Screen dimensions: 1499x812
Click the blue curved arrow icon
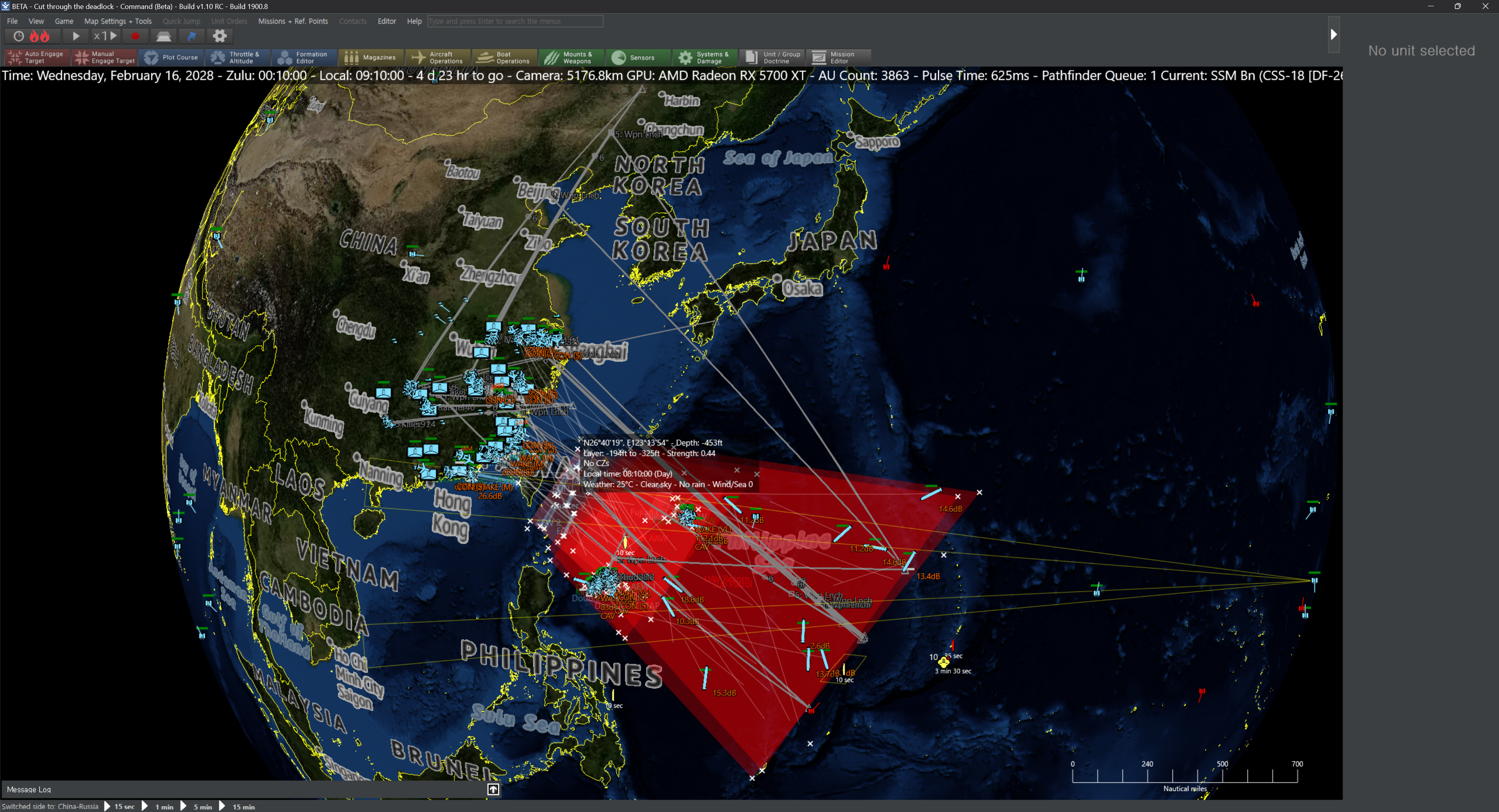click(191, 36)
